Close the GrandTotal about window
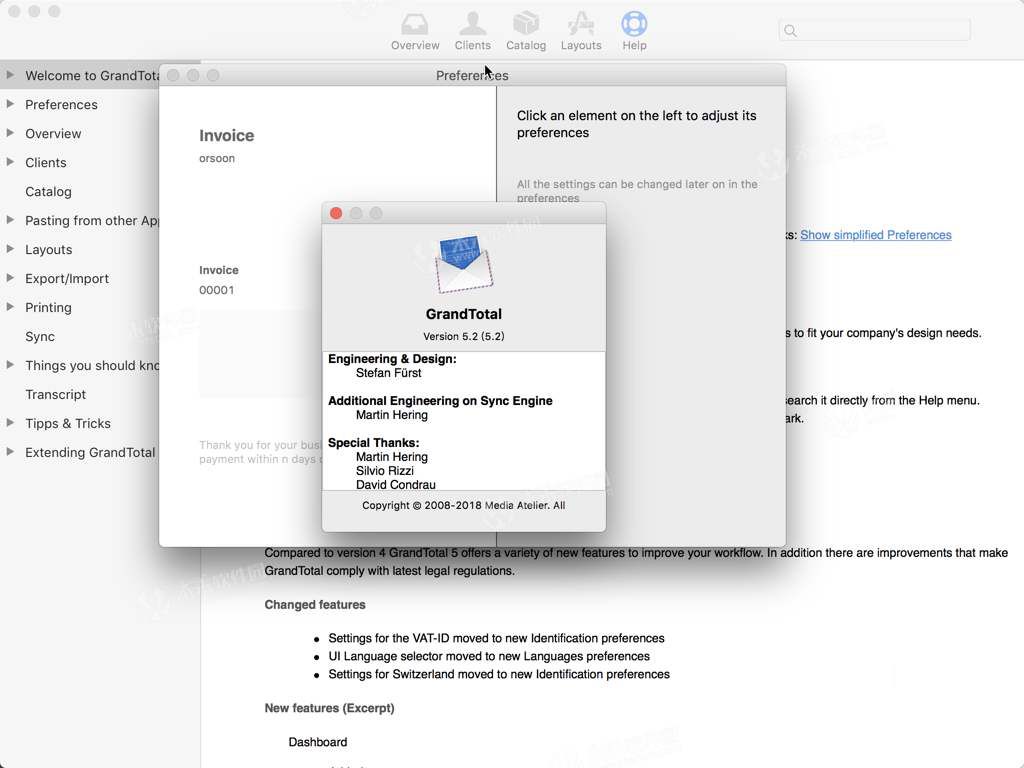 coord(336,214)
